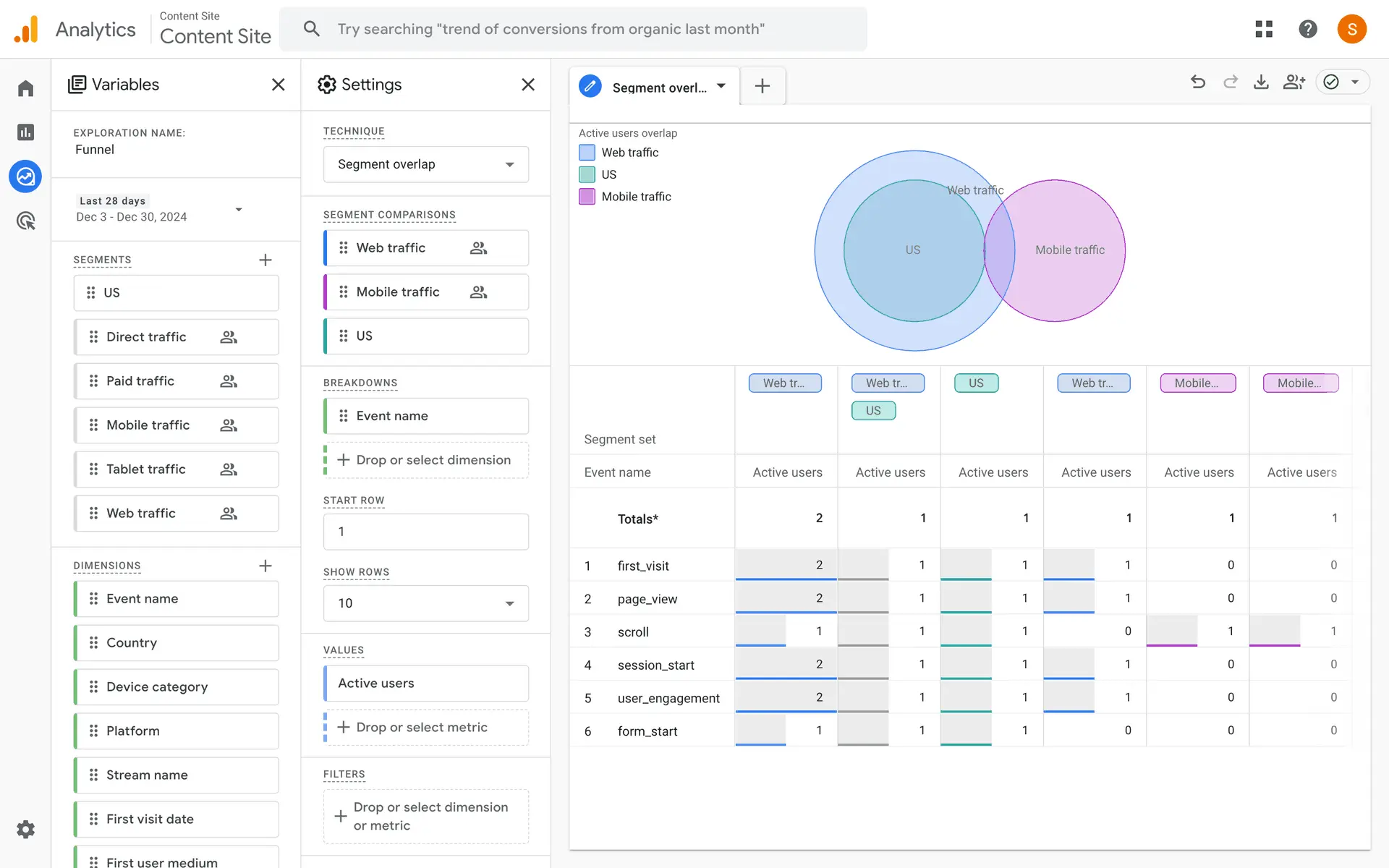The image size is (1389, 868).
Task: Click the redo arrow icon
Action: pos(1230,82)
